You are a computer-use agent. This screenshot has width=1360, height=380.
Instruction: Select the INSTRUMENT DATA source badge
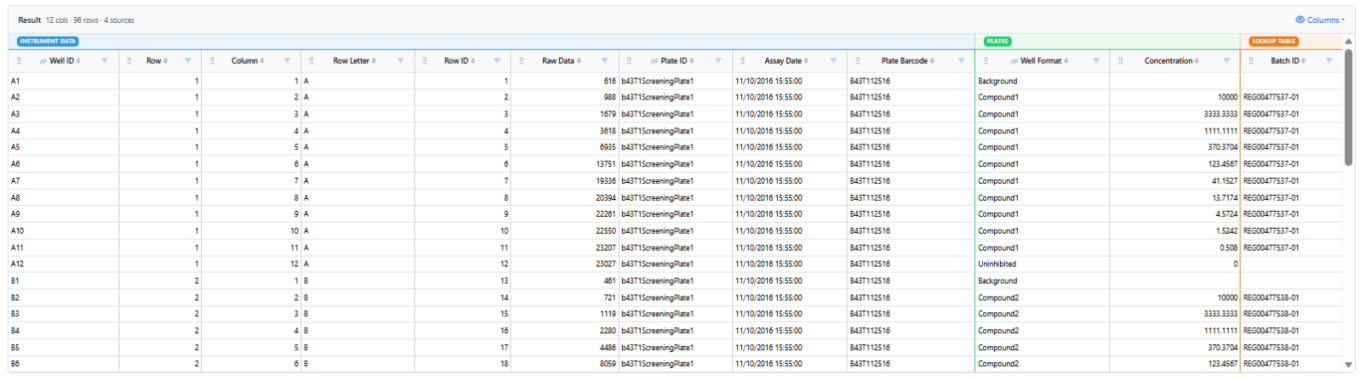coord(48,41)
